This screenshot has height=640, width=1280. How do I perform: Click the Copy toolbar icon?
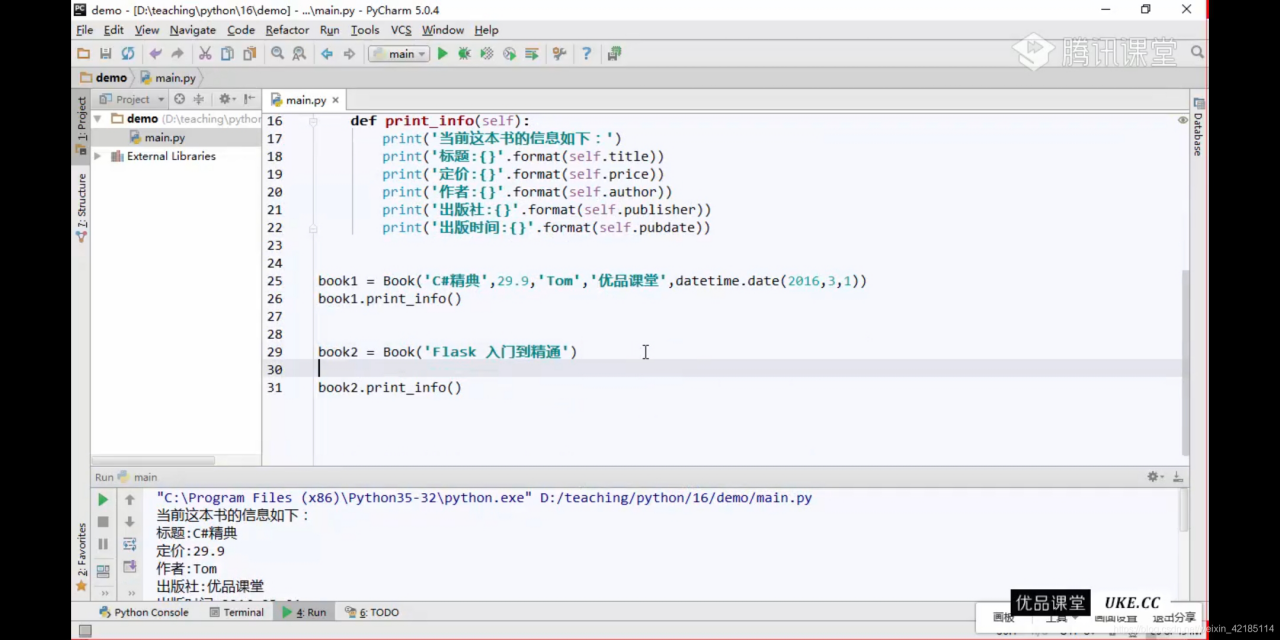227,54
